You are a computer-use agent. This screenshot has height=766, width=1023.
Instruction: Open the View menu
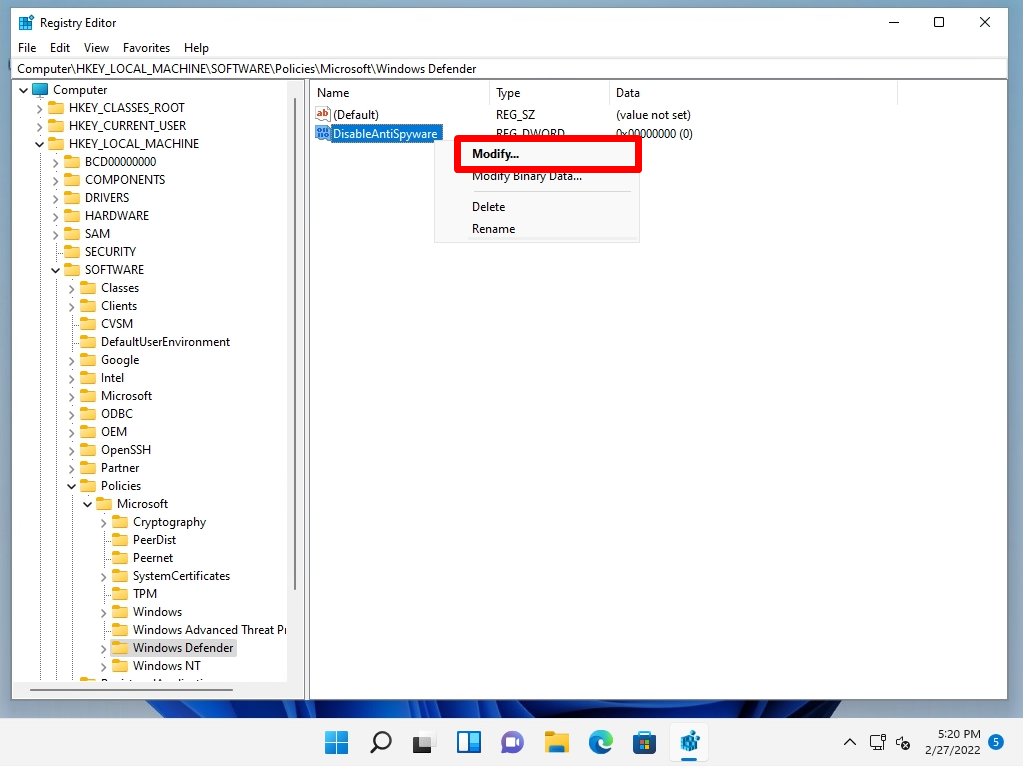pos(96,48)
